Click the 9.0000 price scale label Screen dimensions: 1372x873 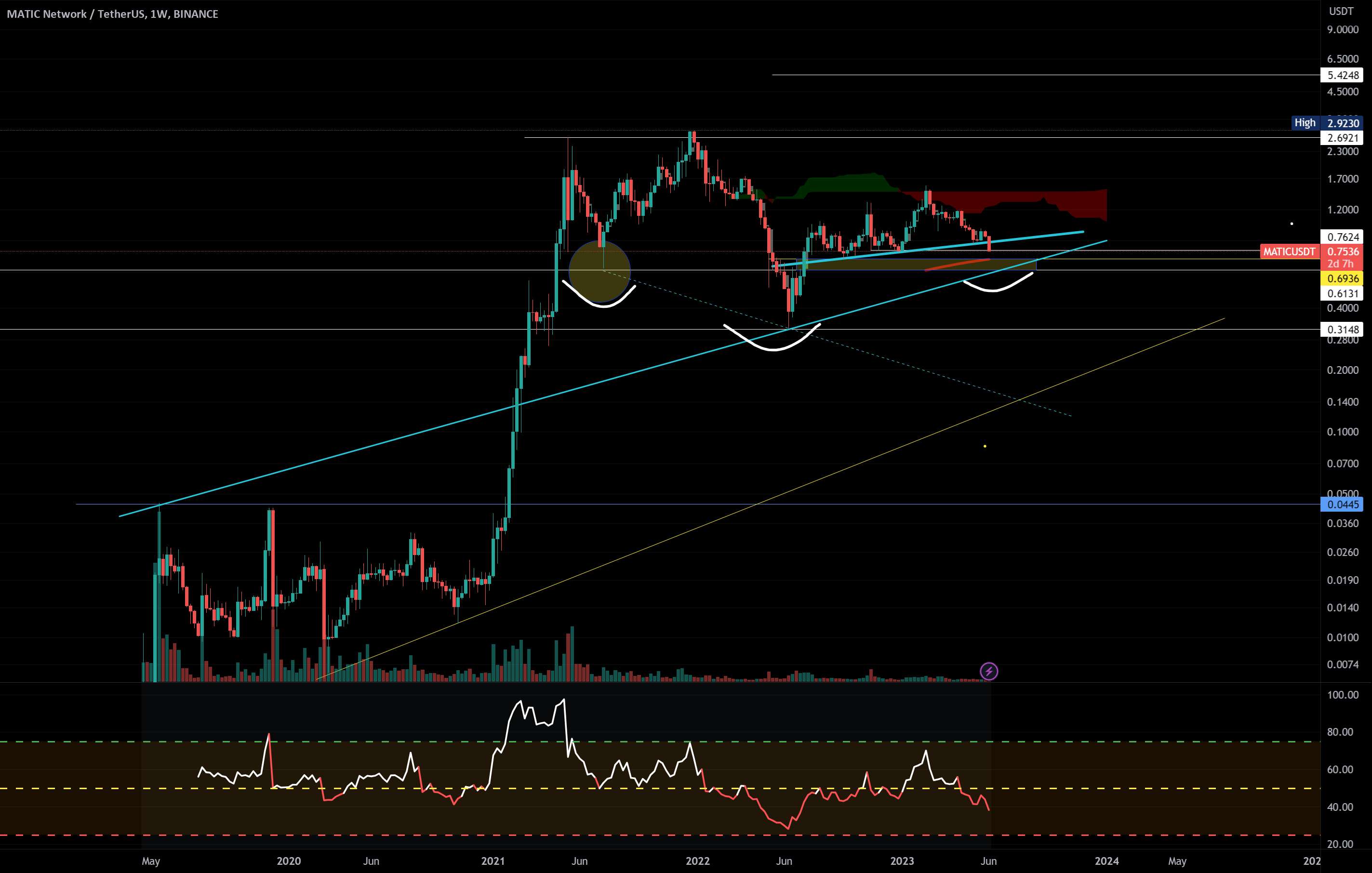point(1343,29)
